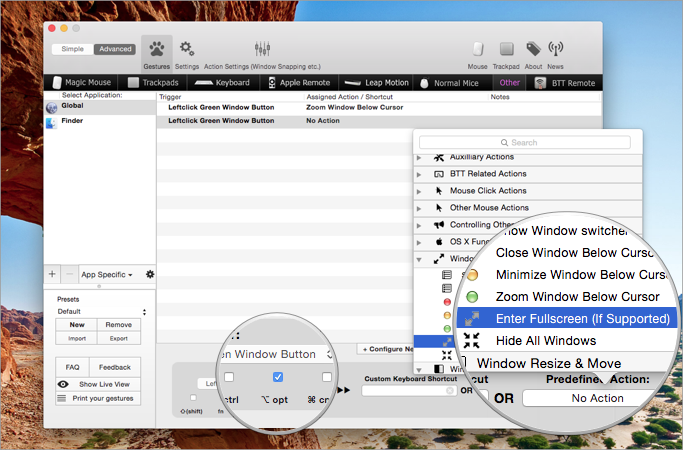Viewport: 683px width, 450px height.
Task: Select the row with Zoom Window Below Cursor
Action: coord(379,107)
